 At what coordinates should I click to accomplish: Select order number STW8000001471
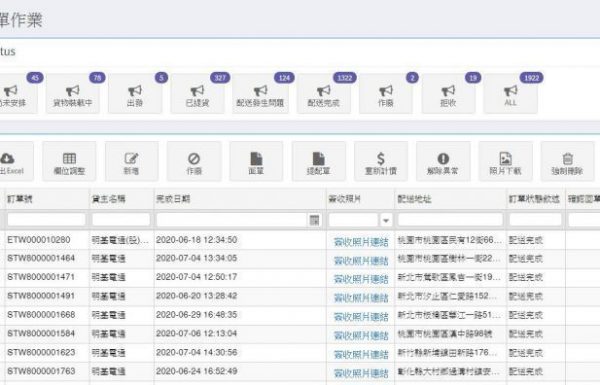tap(41, 277)
